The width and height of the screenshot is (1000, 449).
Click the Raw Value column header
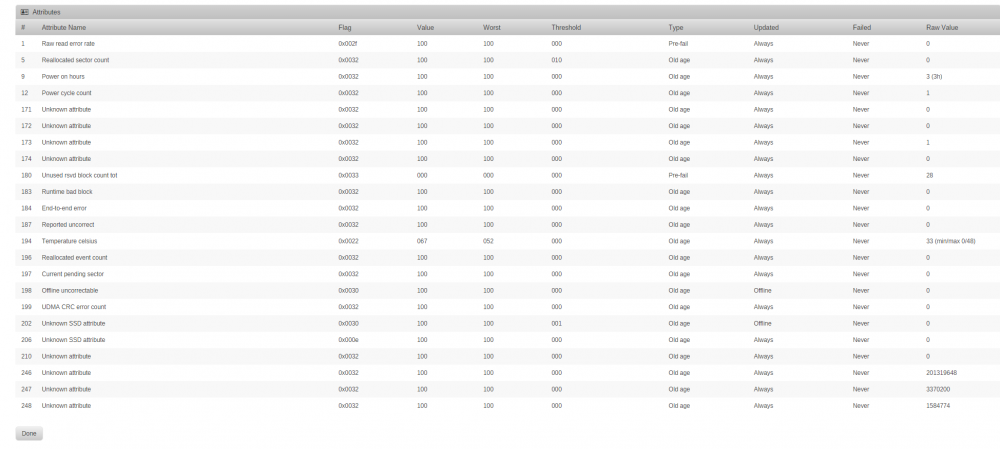pos(942,27)
